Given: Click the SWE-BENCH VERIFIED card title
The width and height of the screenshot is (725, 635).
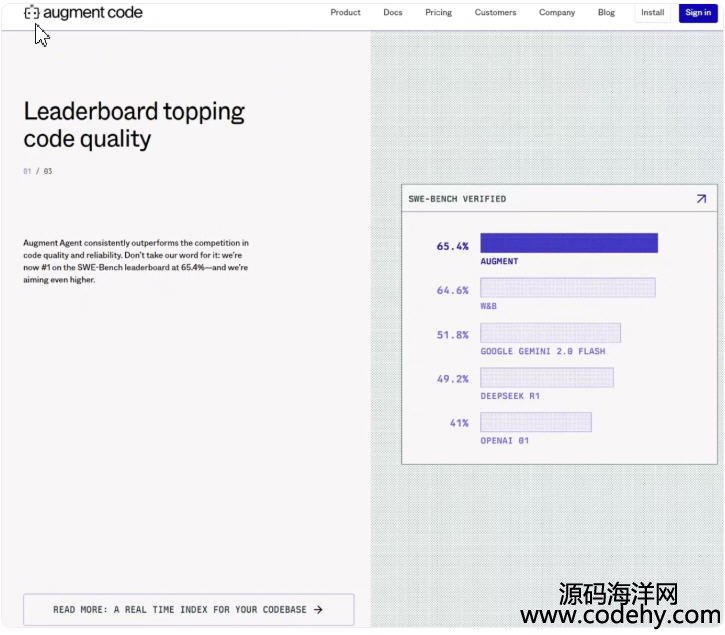Looking at the screenshot, I should (x=457, y=199).
